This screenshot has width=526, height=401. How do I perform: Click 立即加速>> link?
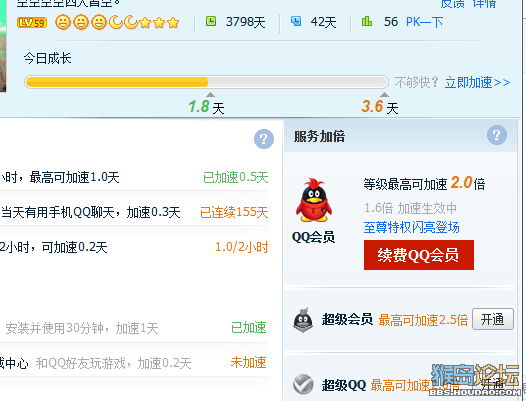click(477, 83)
